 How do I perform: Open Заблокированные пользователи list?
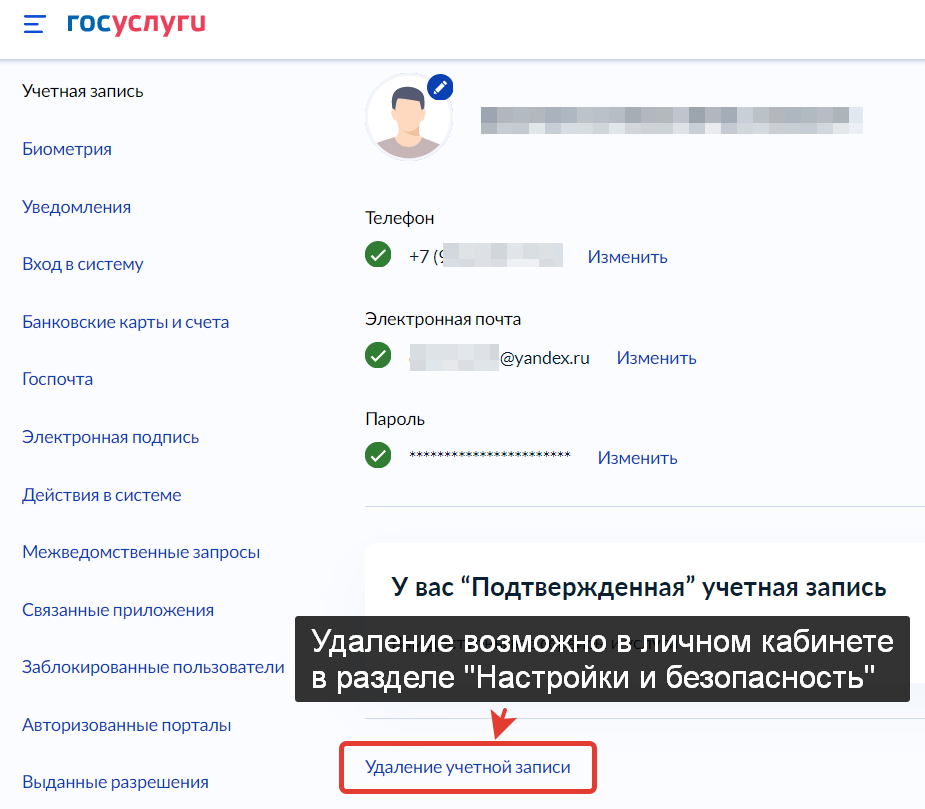click(x=153, y=667)
